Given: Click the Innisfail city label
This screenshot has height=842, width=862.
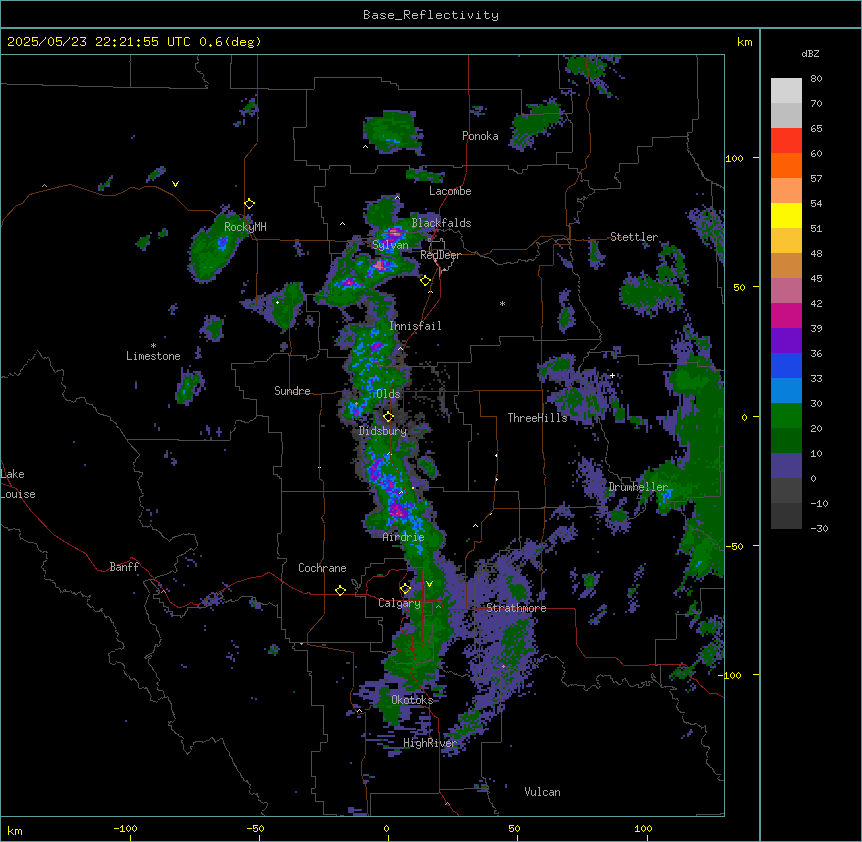Looking at the screenshot, I should tap(415, 326).
